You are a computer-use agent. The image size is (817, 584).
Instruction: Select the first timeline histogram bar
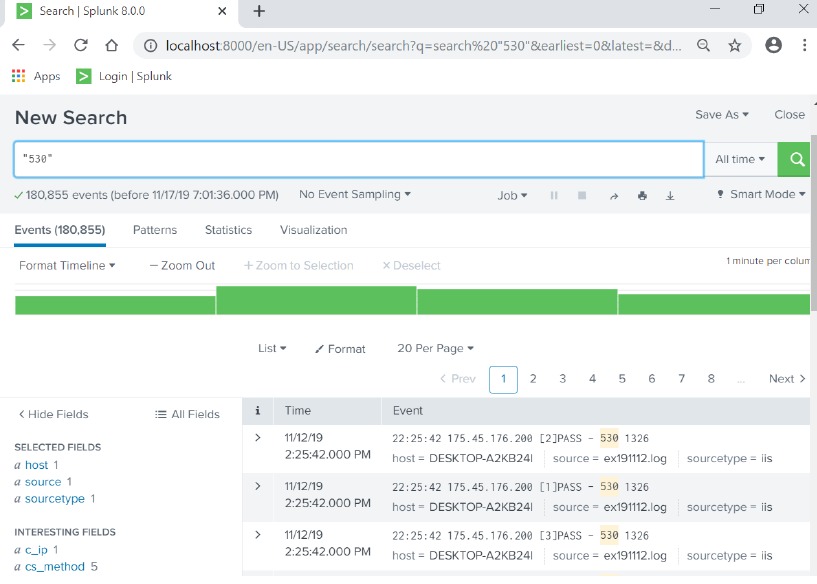[x=115, y=305]
